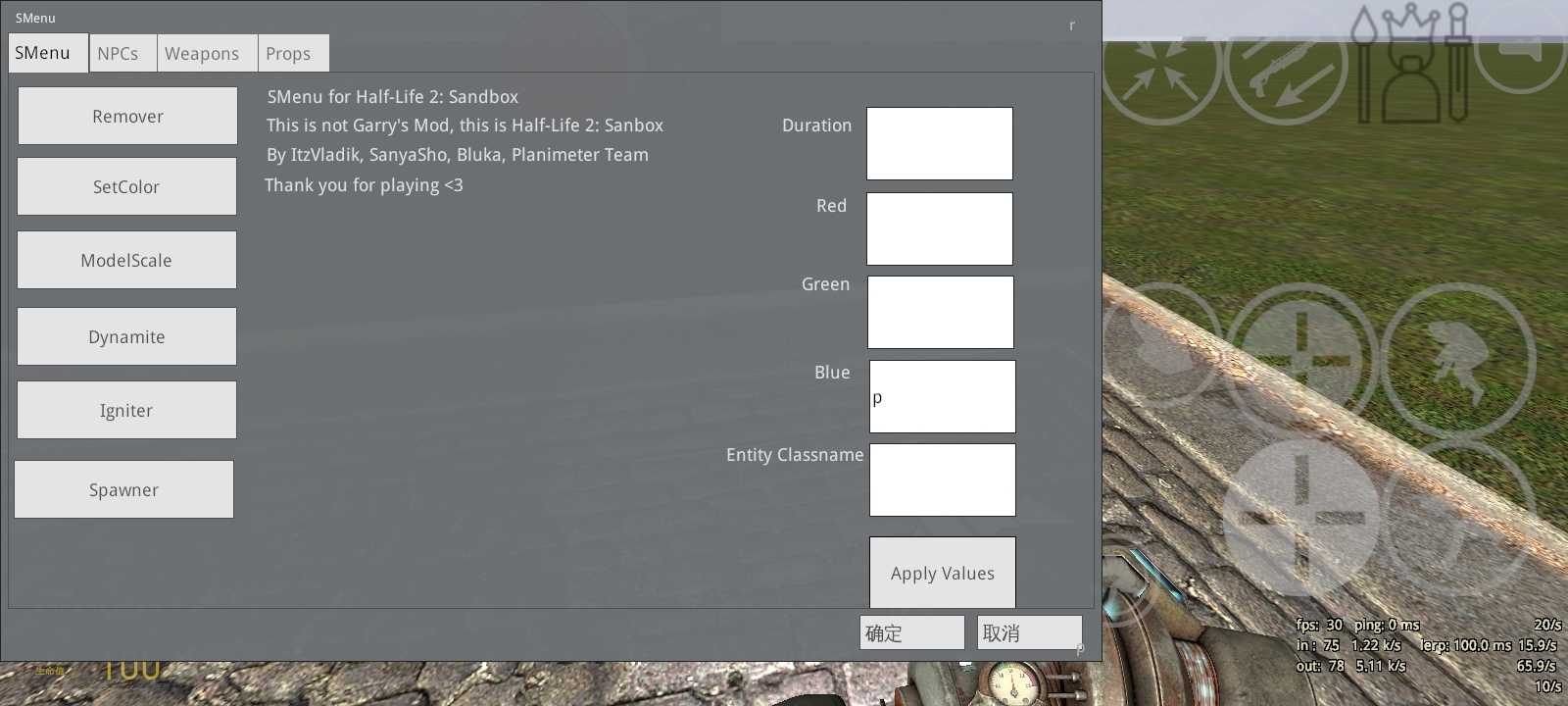Open the king-and-tools SMenu icon
This screenshot has height=706, width=1568.
[x=1411, y=64]
